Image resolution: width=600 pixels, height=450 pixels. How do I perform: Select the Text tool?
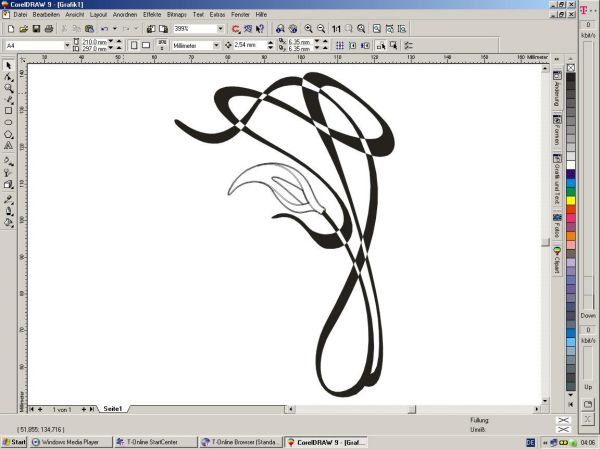click(x=8, y=147)
